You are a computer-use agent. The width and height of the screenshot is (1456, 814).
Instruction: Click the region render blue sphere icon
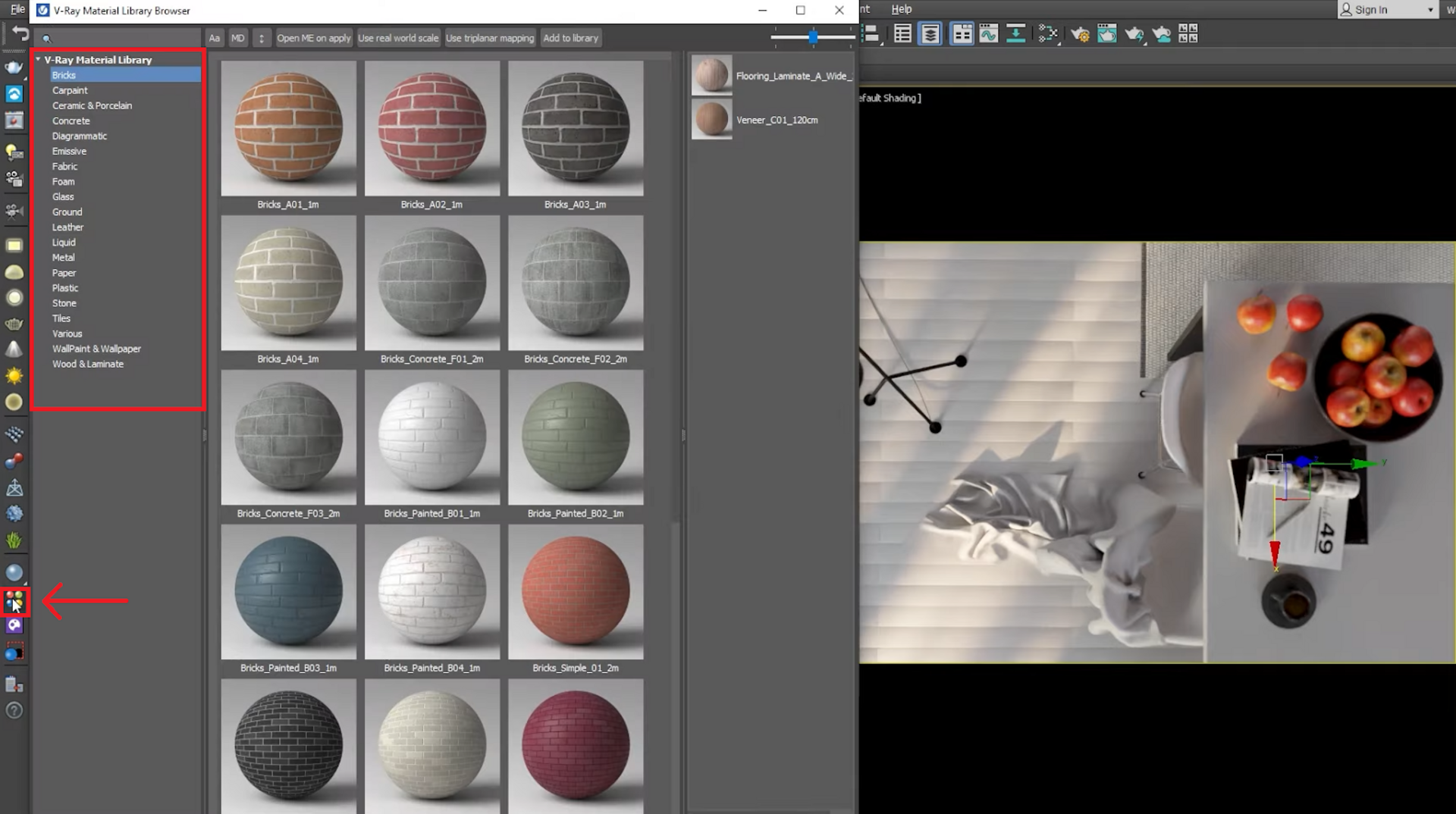click(x=14, y=652)
